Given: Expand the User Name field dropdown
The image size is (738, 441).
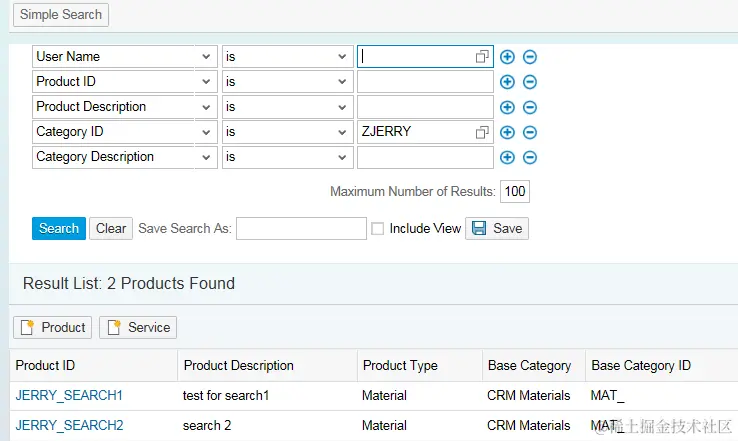Looking at the screenshot, I should [207, 57].
